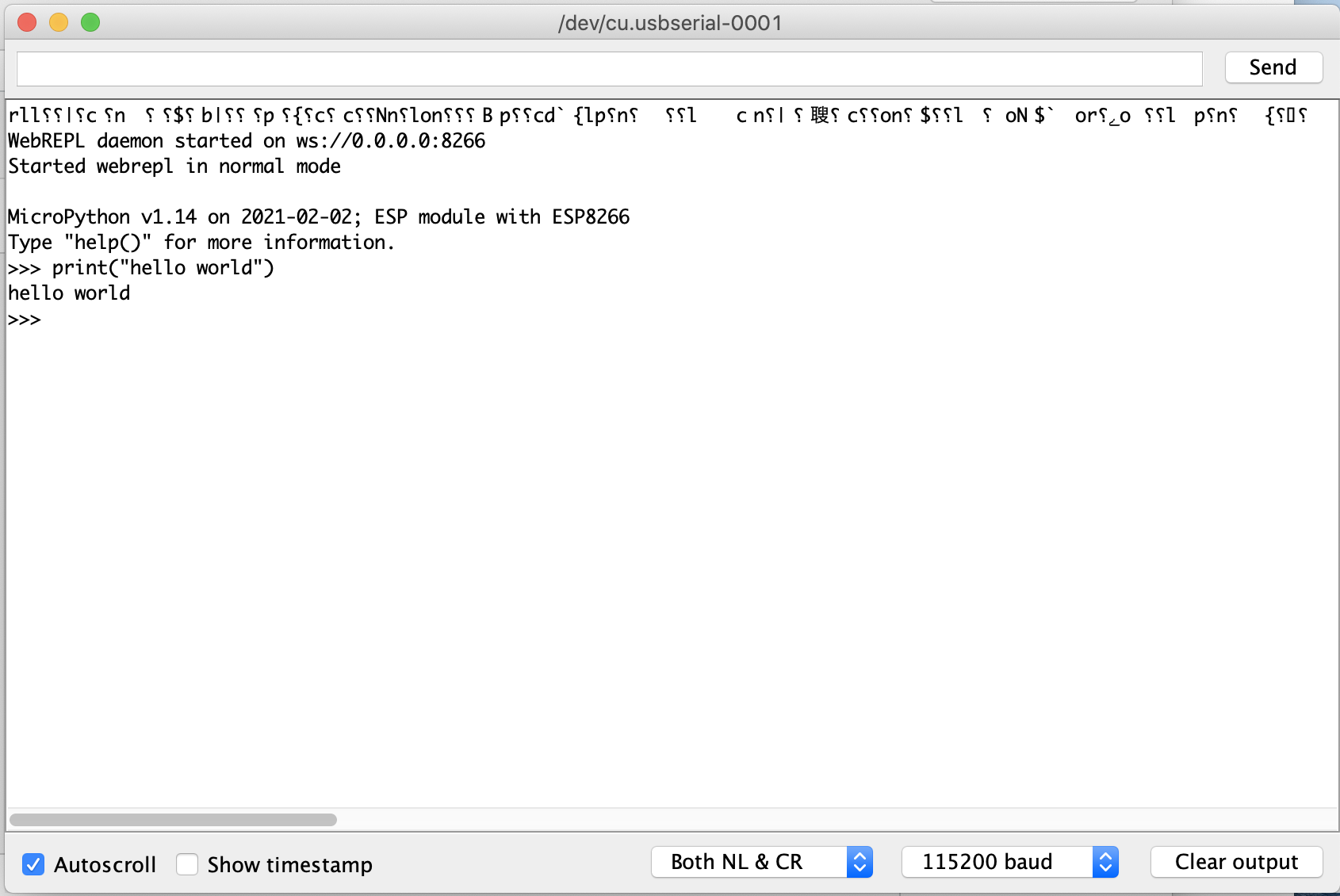This screenshot has width=1340, height=896.
Task: Uncheck the Autoscroll checkbox
Action: click(33, 864)
